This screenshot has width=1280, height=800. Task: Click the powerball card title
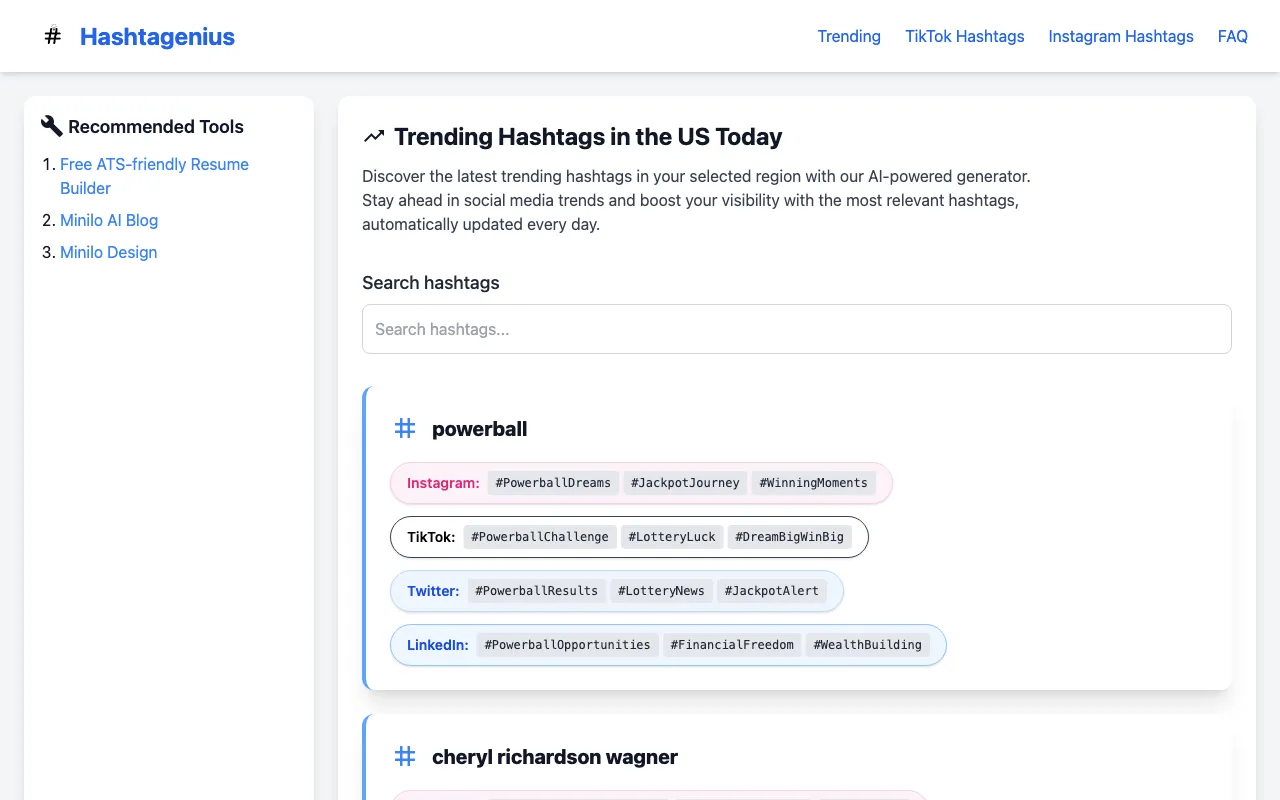pos(479,429)
